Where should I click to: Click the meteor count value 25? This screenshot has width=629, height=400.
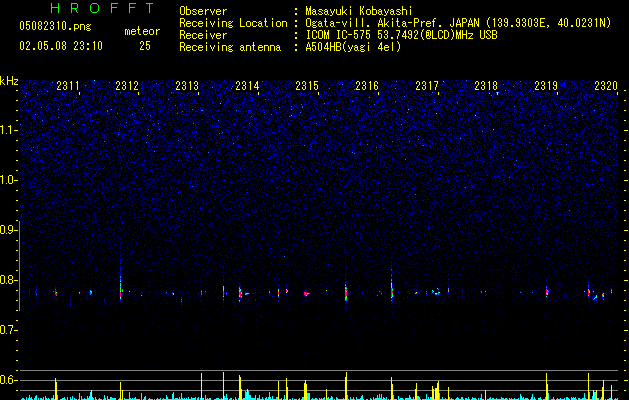tap(145, 46)
